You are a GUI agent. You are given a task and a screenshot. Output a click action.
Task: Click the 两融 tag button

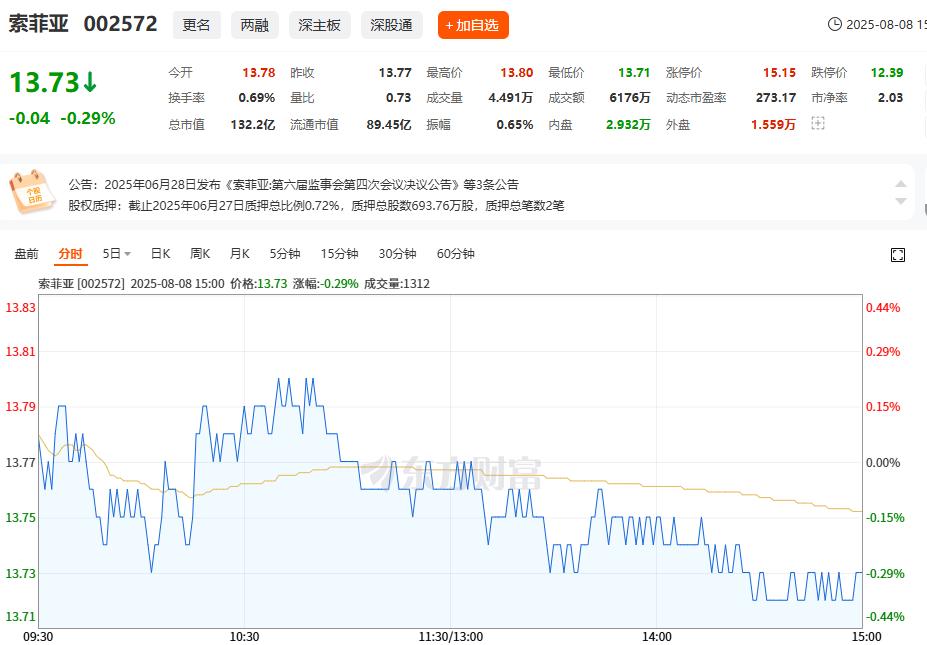pos(255,25)
